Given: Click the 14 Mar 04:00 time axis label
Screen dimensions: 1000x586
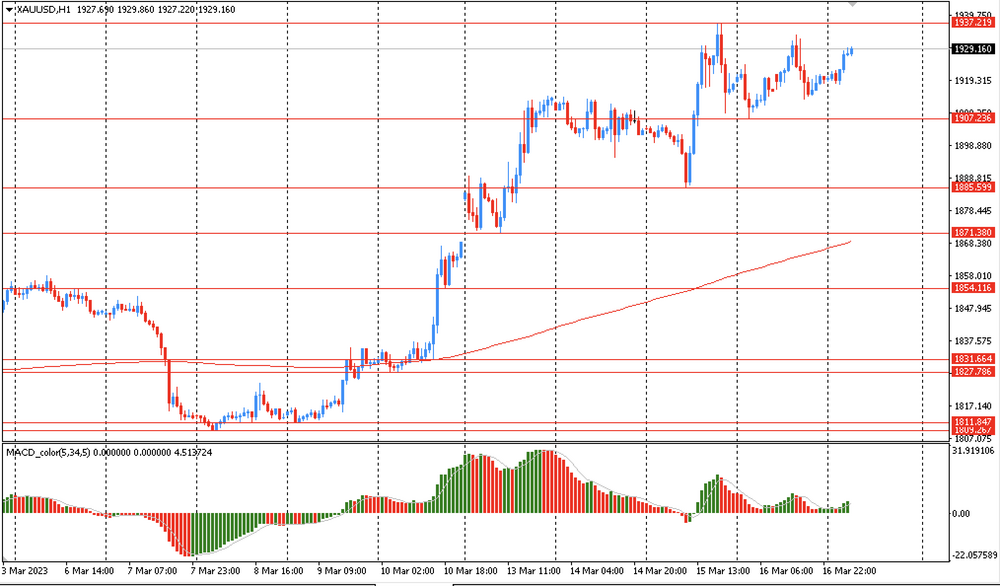Looking at the screenshot, I should coord(597,570).
